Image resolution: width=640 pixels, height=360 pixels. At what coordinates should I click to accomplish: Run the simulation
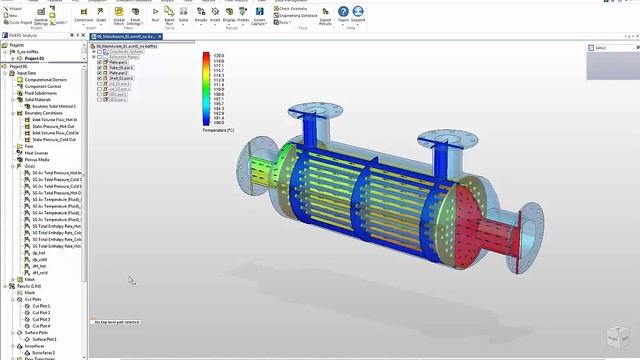(x=155, y=15)
